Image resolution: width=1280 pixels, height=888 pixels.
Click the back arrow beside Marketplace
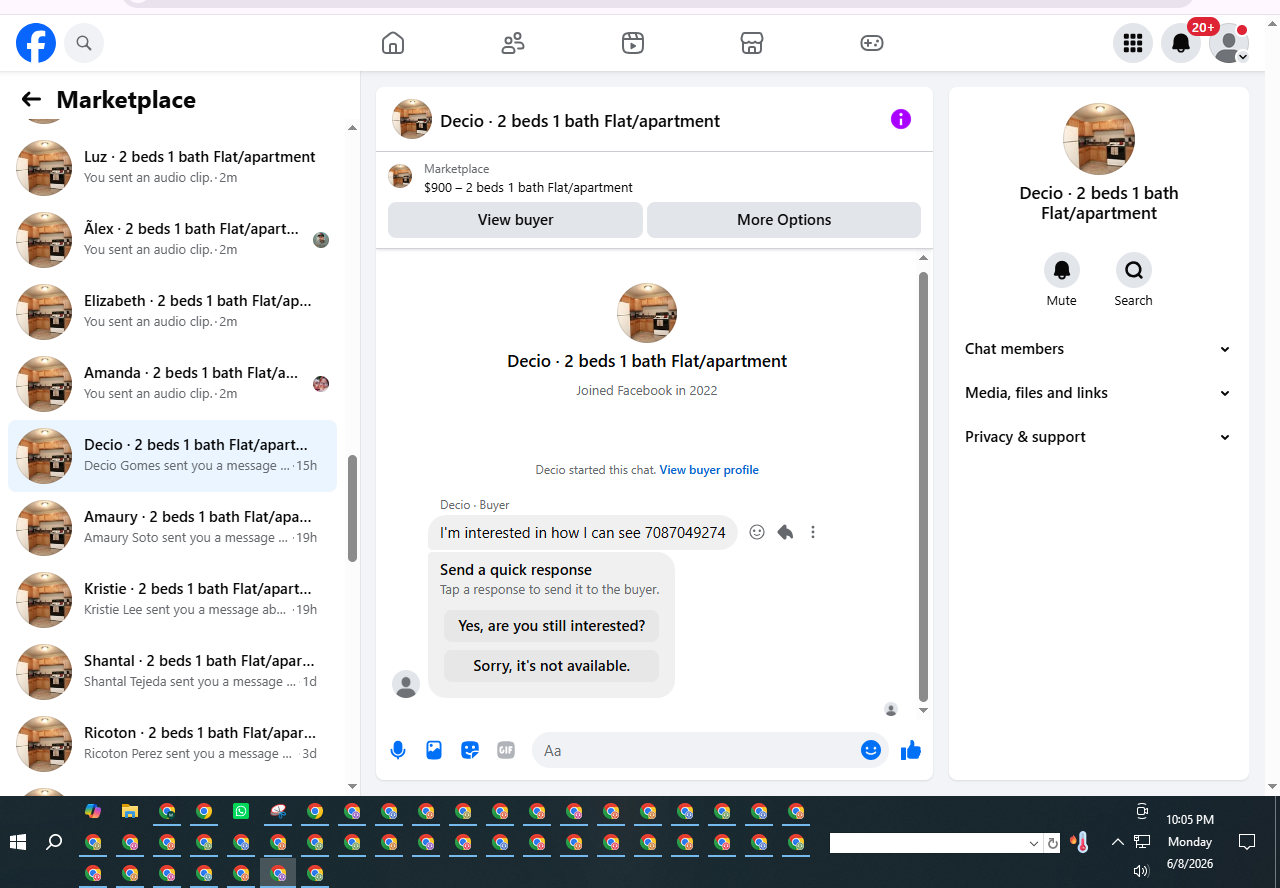pyautogui.click(x=31, y=99)
